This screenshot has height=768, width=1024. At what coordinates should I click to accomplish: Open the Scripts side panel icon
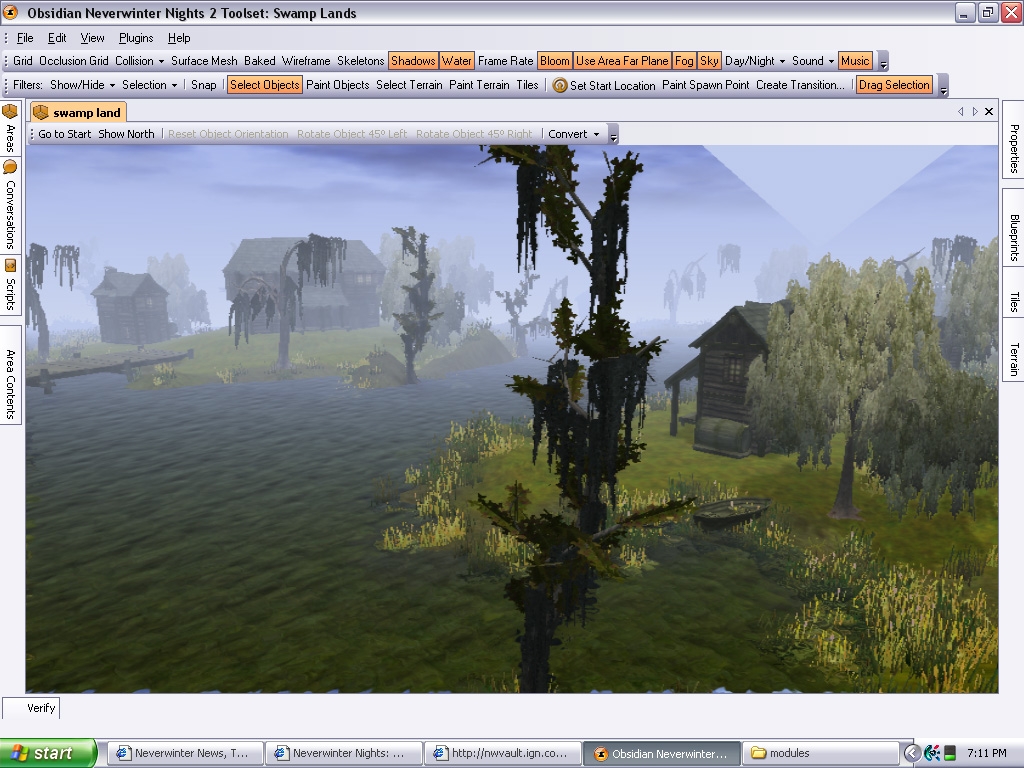click(x=10, y=265)
